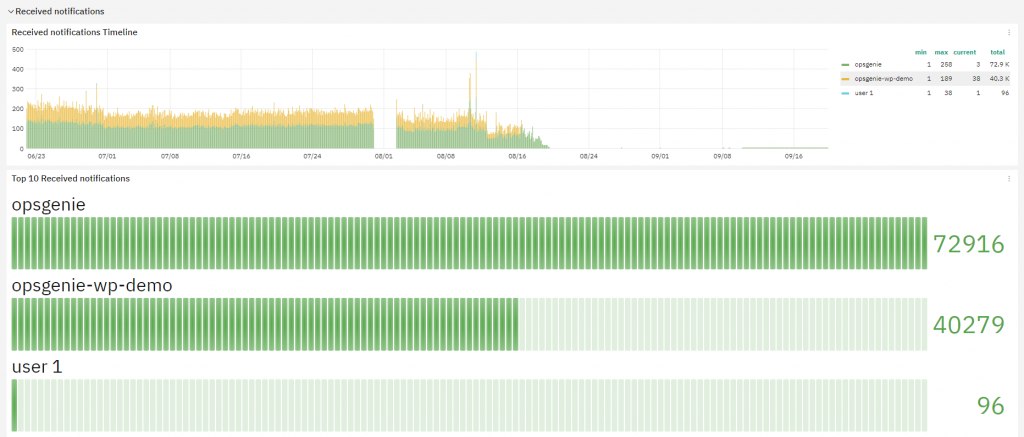The height and width of the screenshot is (437, 1024).
Task: Click the user 1 gauge bar
Action: click(470, 405)
